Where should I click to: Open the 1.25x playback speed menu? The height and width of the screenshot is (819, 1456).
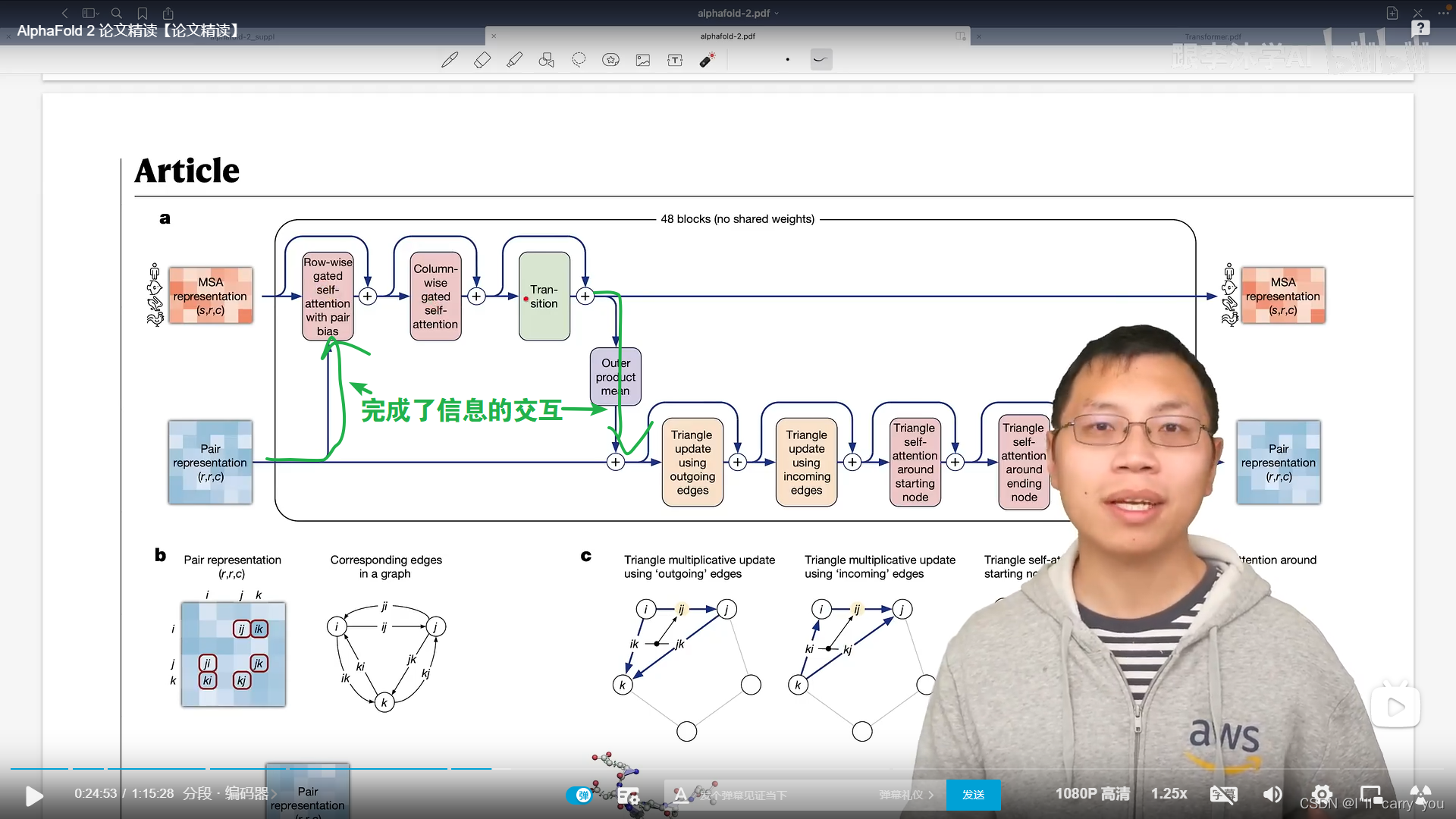coord(1169,793)
